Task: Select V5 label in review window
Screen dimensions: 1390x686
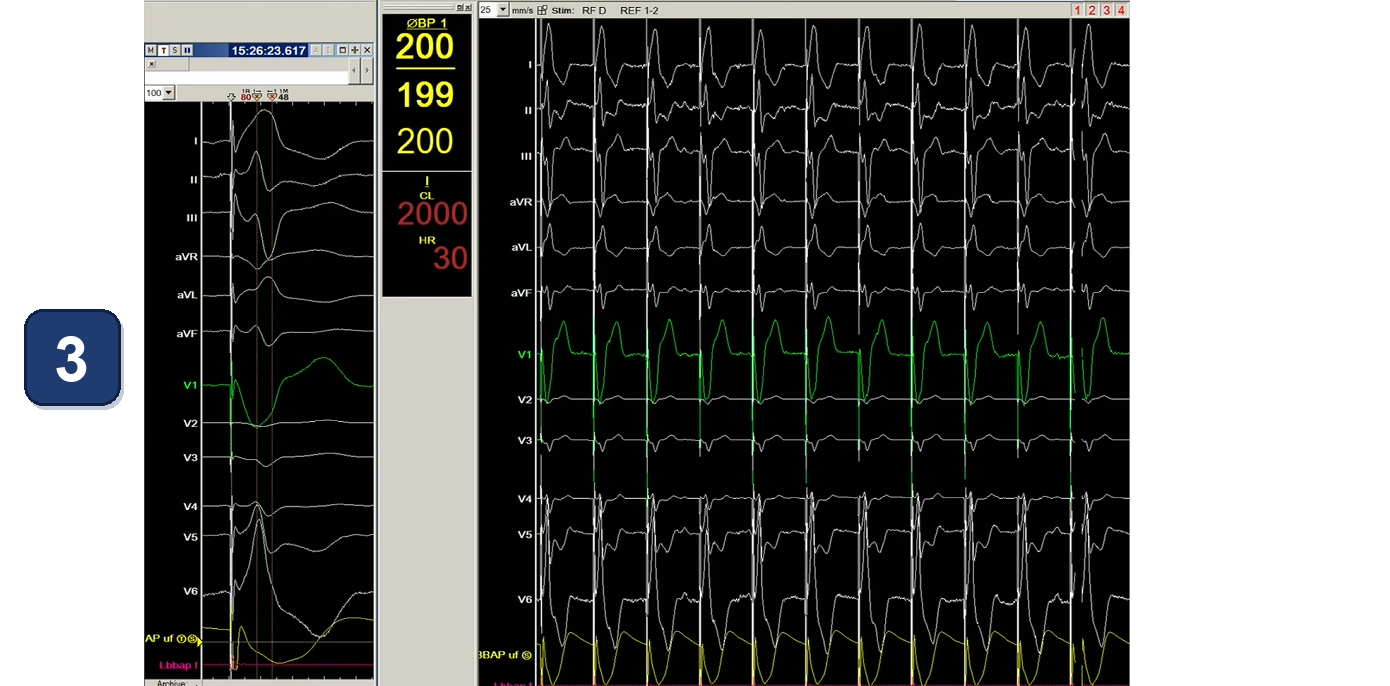Action: tap(190, 537)
